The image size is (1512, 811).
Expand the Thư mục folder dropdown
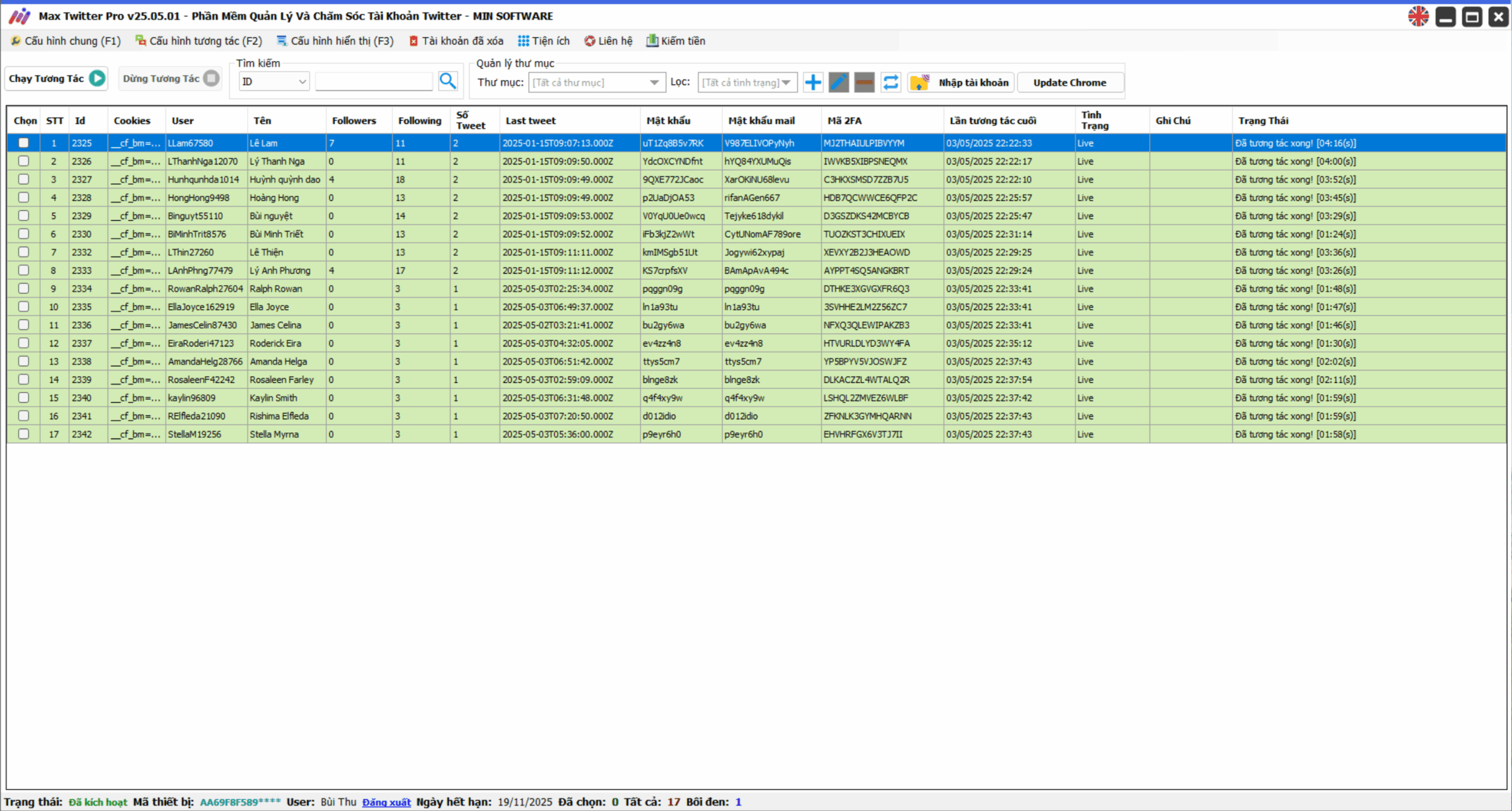pyautogui.click(x=597, y=82)
